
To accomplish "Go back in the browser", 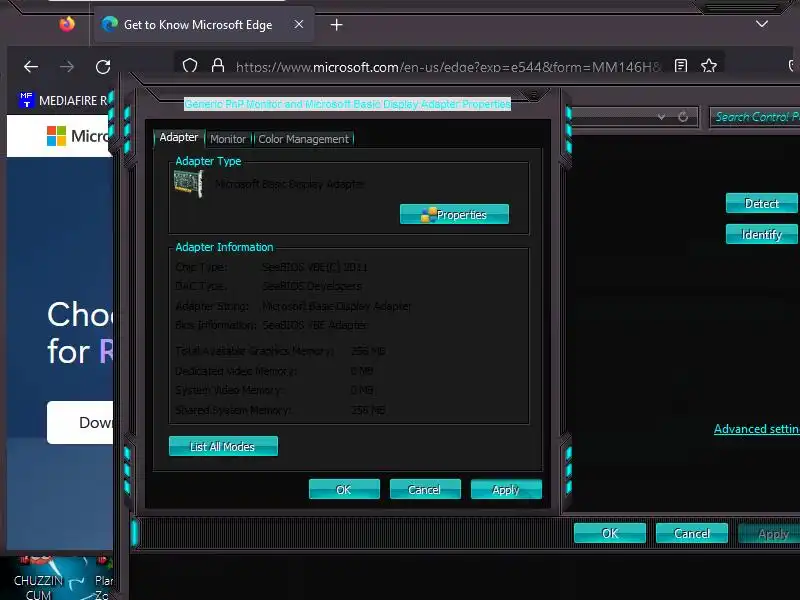I will 31,66.
